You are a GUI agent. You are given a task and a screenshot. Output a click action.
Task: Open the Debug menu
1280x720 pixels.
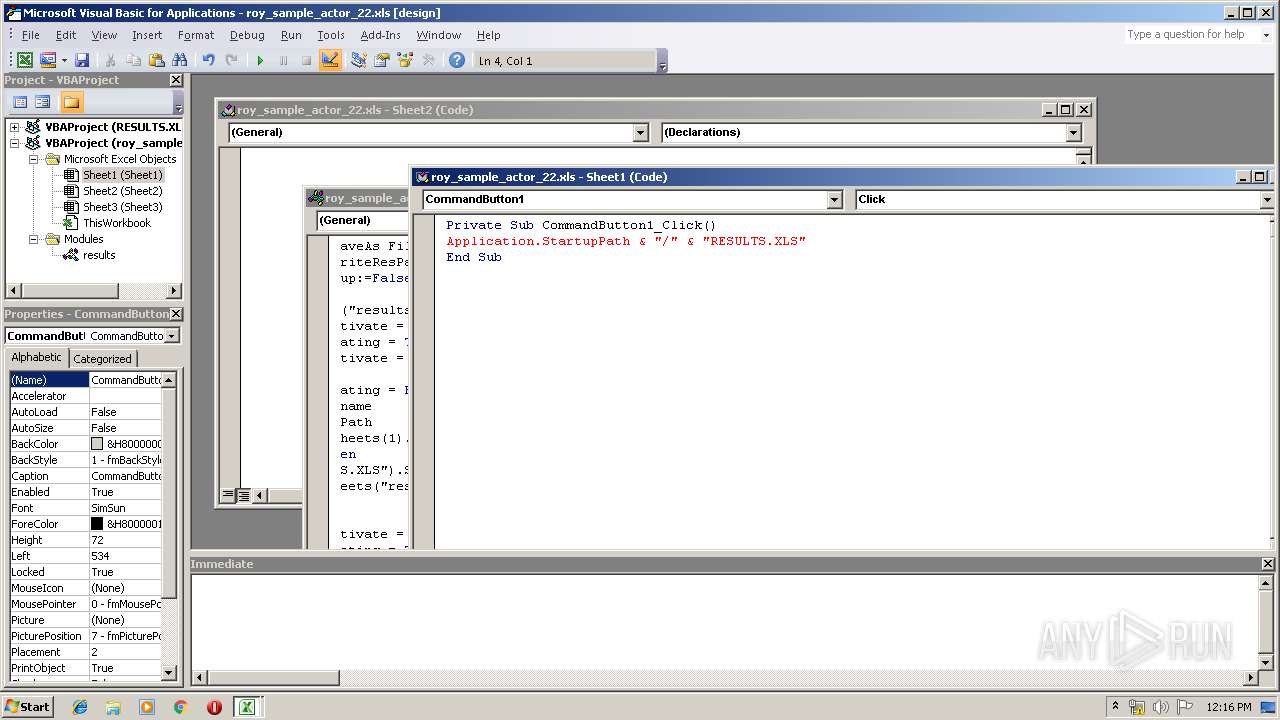247,35
